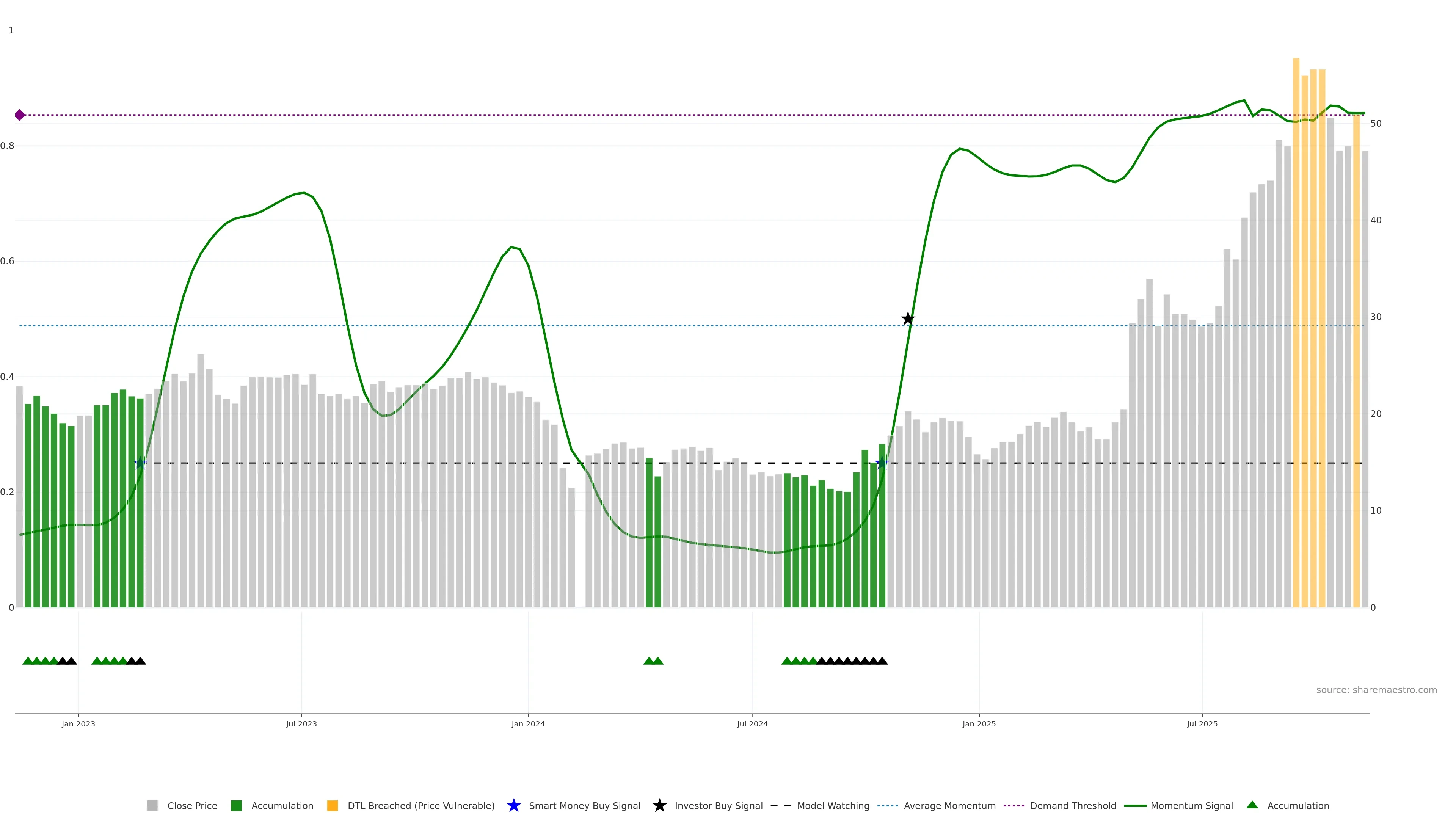Hide the Momentum Signal series via legend
Viewport: 1456px width, 819px height.
1191,805
